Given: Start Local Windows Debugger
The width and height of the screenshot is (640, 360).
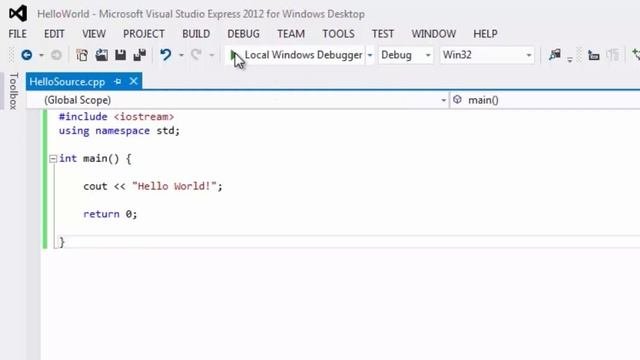Looking at the screenshot, I should pyautogui.click(x=297, y=55).
